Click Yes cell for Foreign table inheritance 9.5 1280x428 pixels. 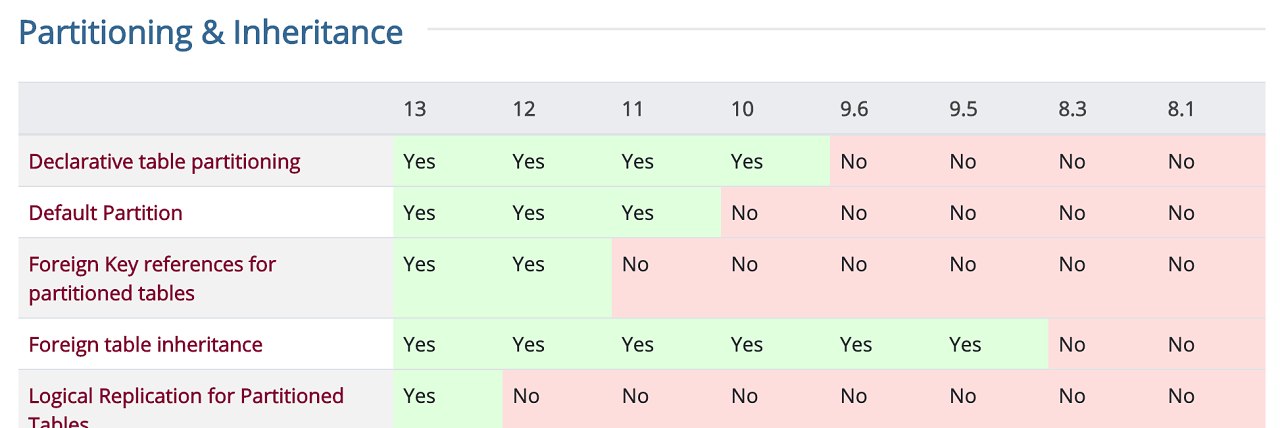tap(965, 344)
